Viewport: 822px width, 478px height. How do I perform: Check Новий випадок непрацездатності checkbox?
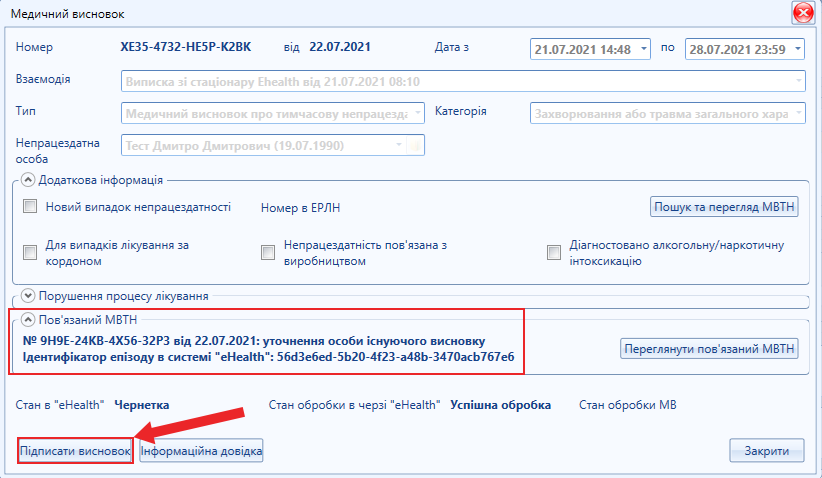pos(30,207)
